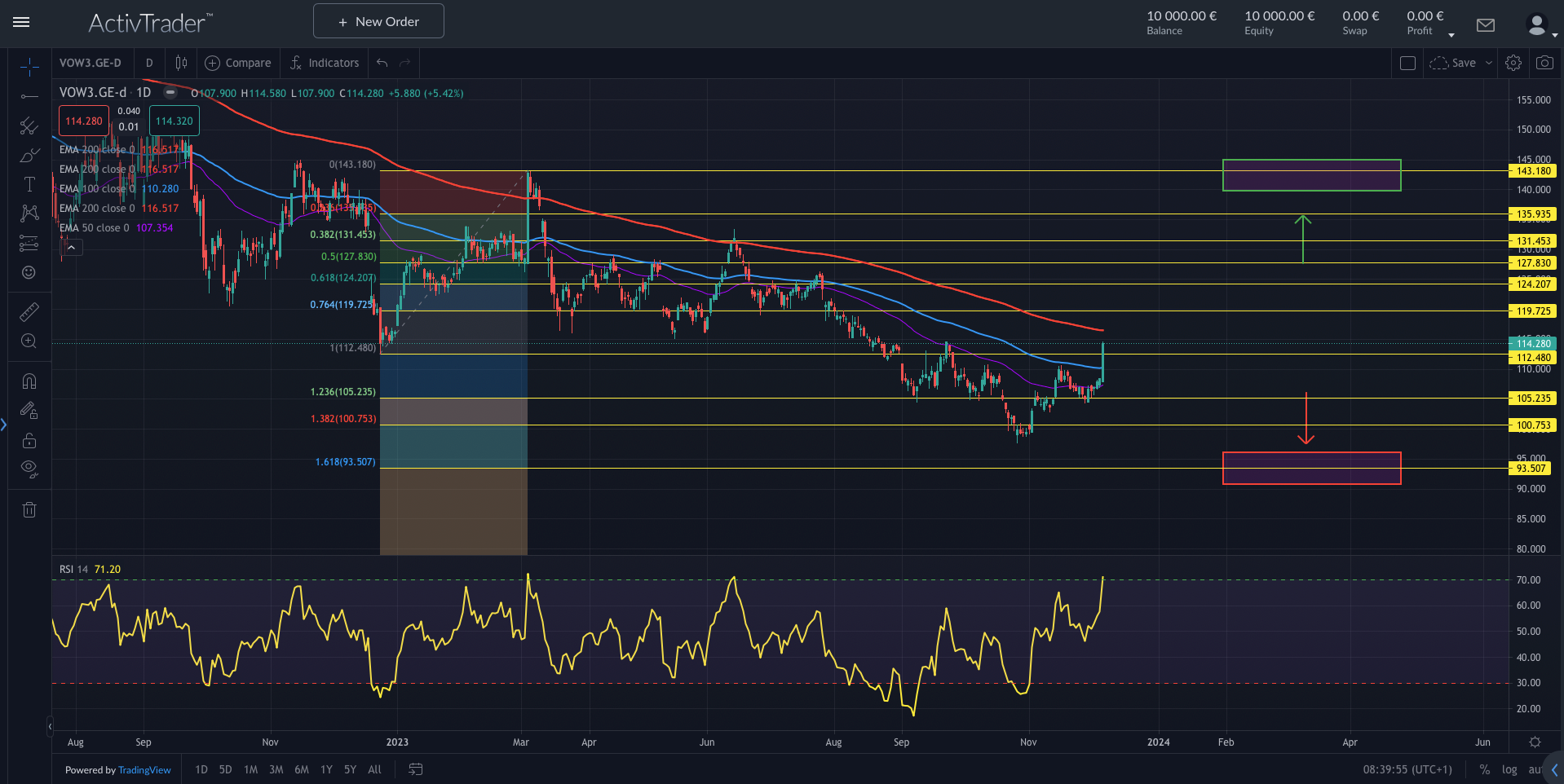1564x784 pixels.
Task: Open the Save layout dropdown arrow
Action: point(1488,63)
